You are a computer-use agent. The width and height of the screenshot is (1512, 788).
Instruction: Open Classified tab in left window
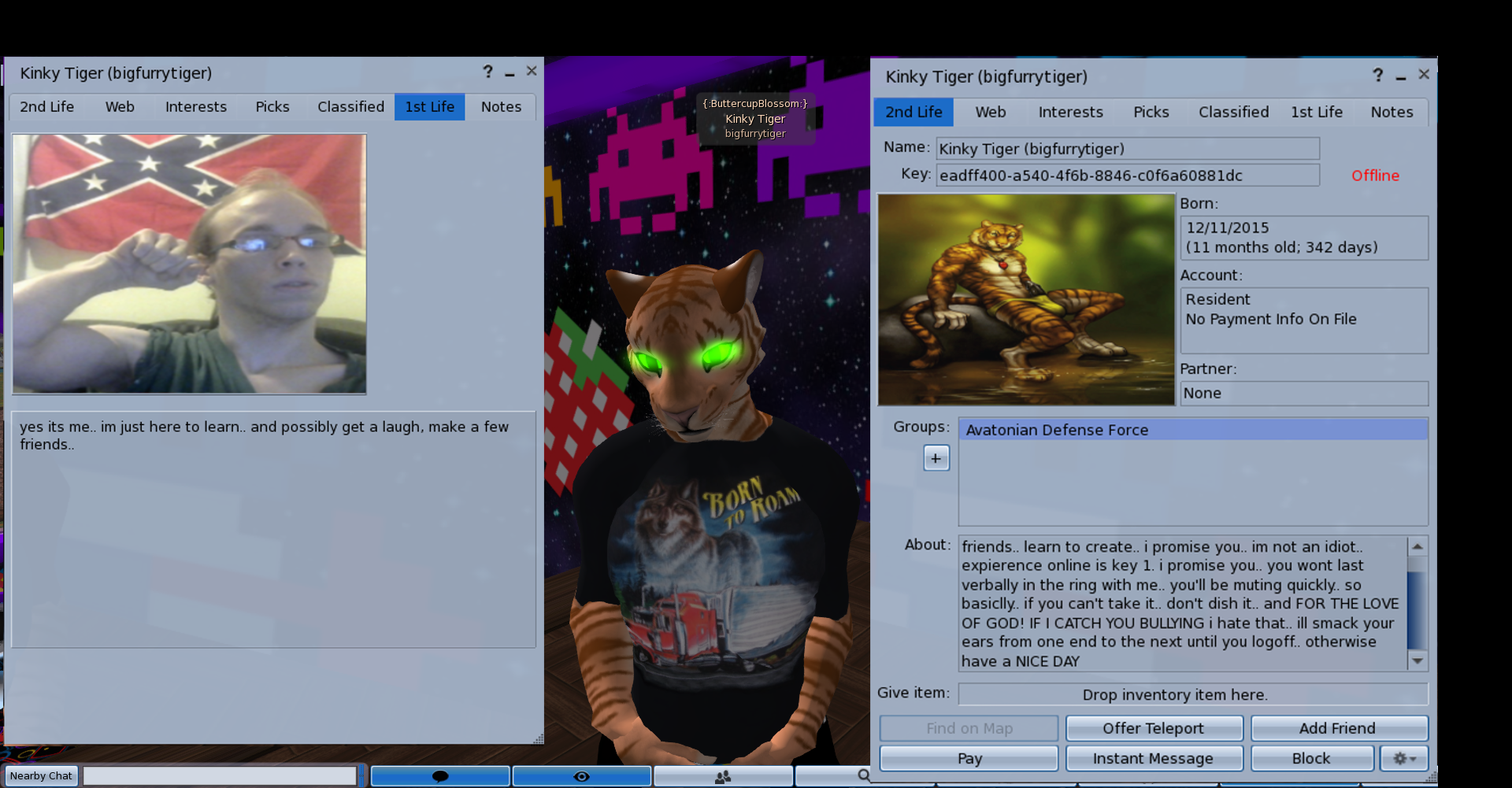tap(350, 106)
